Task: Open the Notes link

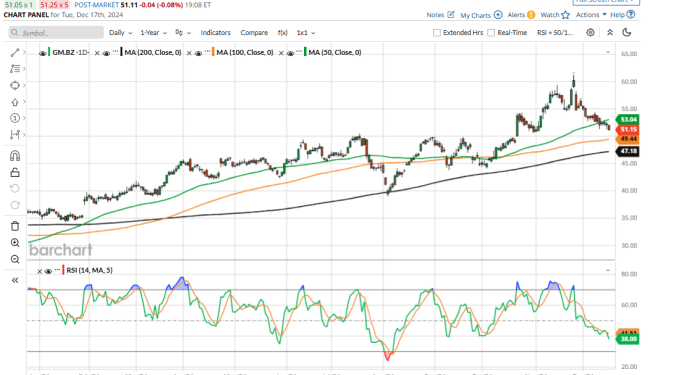Action: (x=435, y=15)
